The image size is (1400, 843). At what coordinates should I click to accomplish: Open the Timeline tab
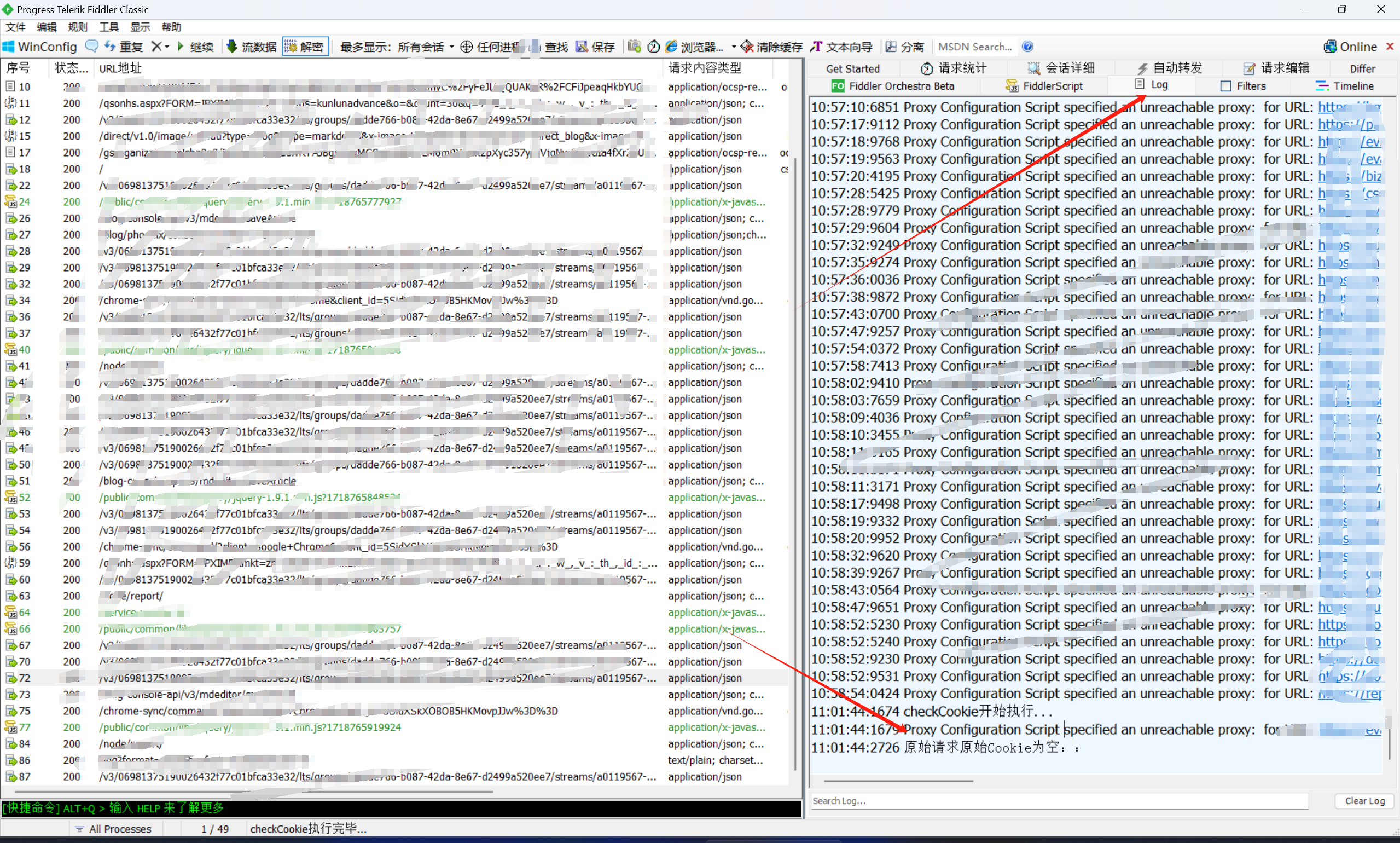pos(1344,86)
